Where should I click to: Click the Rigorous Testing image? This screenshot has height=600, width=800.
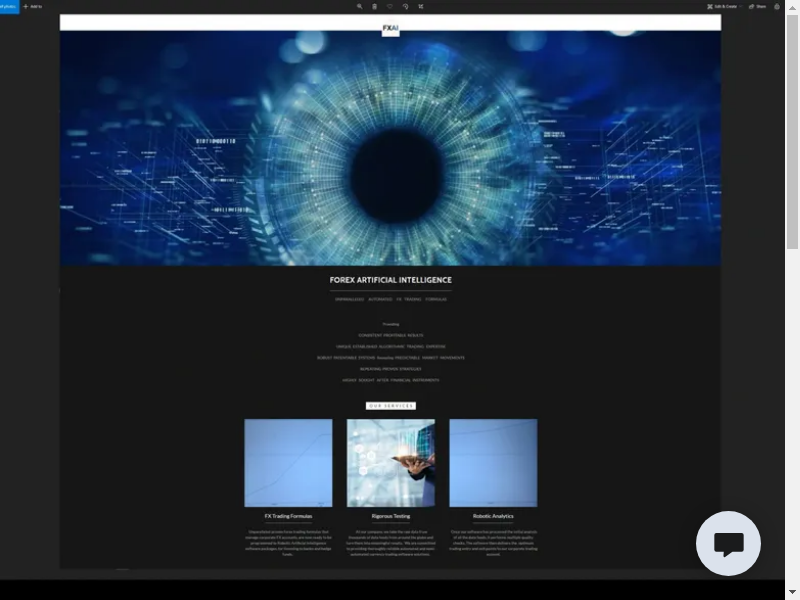click(x=390, y=463)
